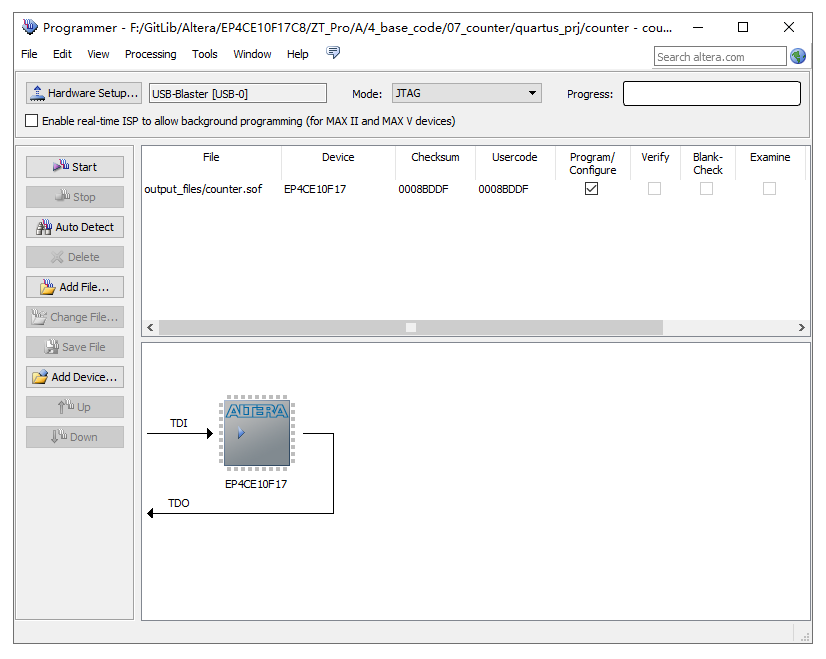Click the Search altera.com field
826x659 pixels.
coord(720,56)
